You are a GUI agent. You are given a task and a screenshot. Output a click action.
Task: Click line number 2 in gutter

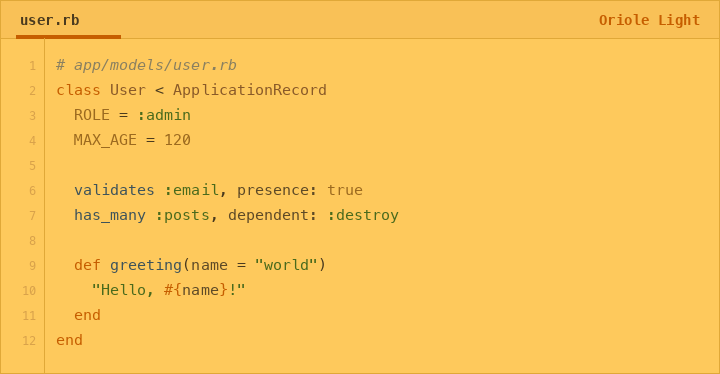point(32,91)
